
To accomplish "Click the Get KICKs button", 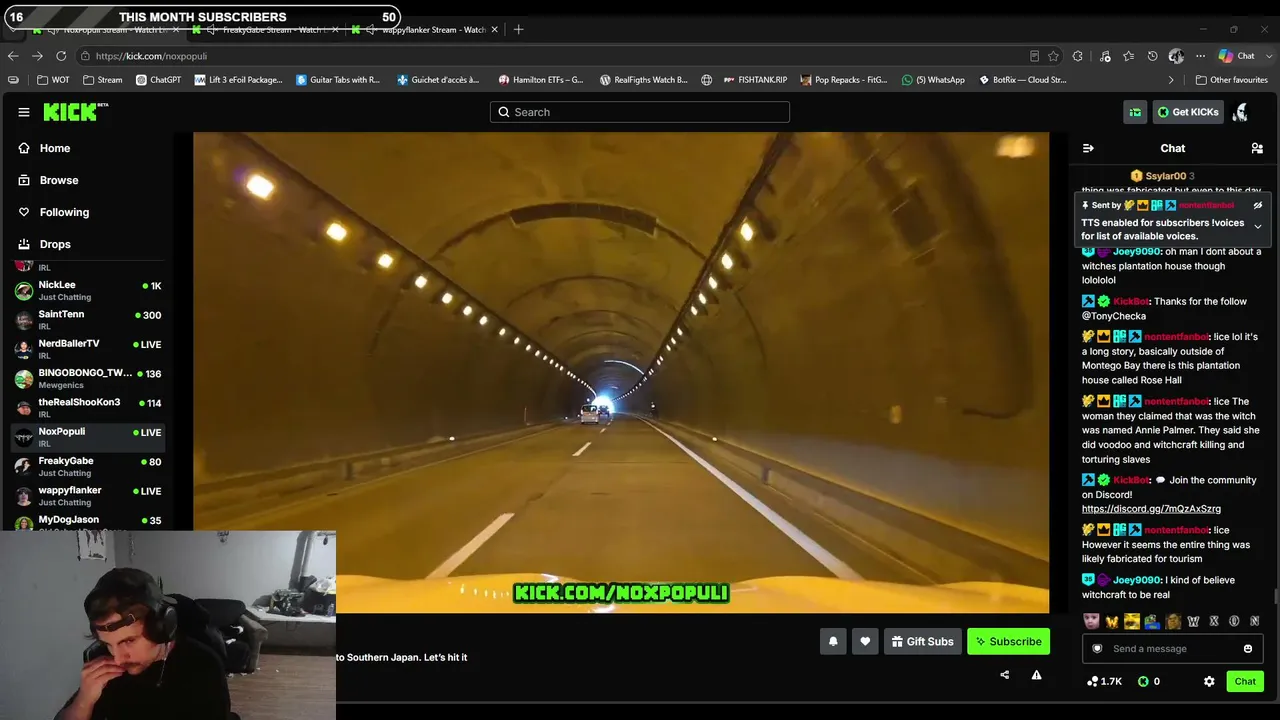I will [x=1188, y=112].
